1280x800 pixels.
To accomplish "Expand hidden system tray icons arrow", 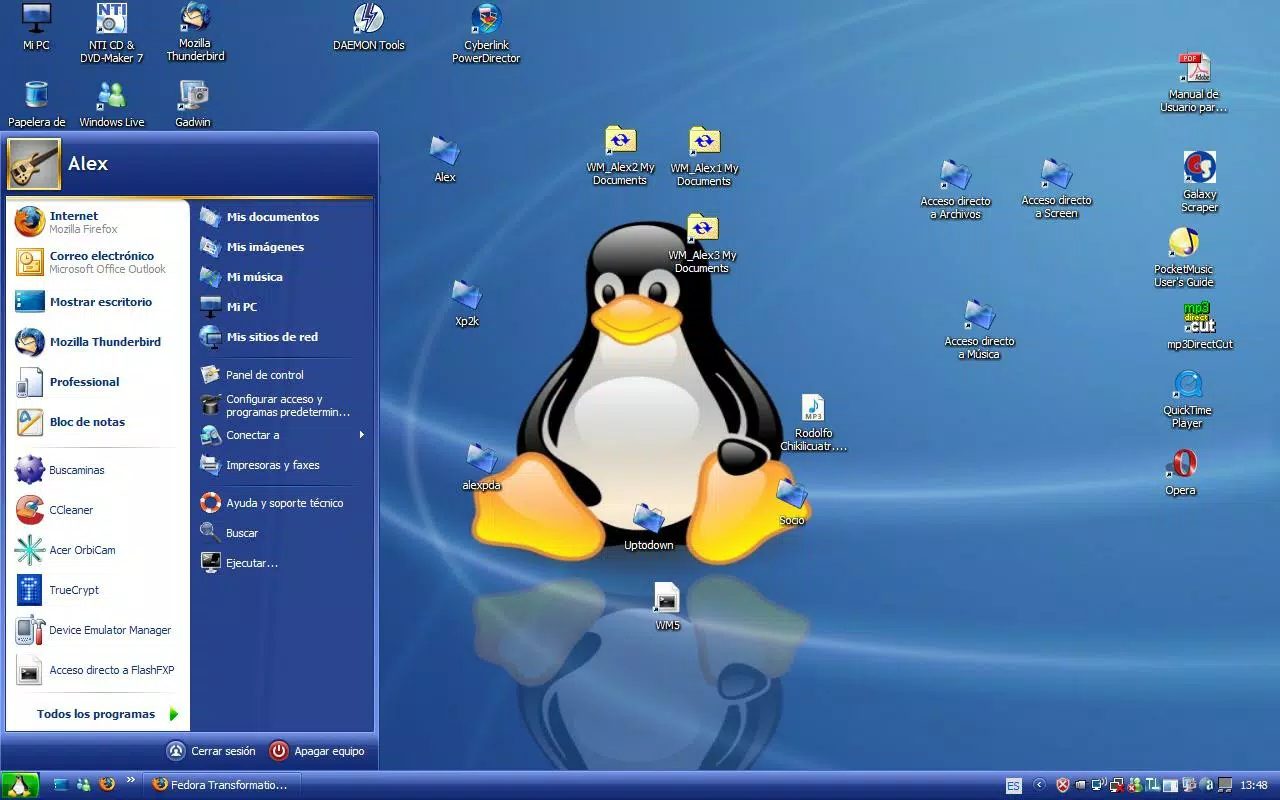I will (1039, 785).
